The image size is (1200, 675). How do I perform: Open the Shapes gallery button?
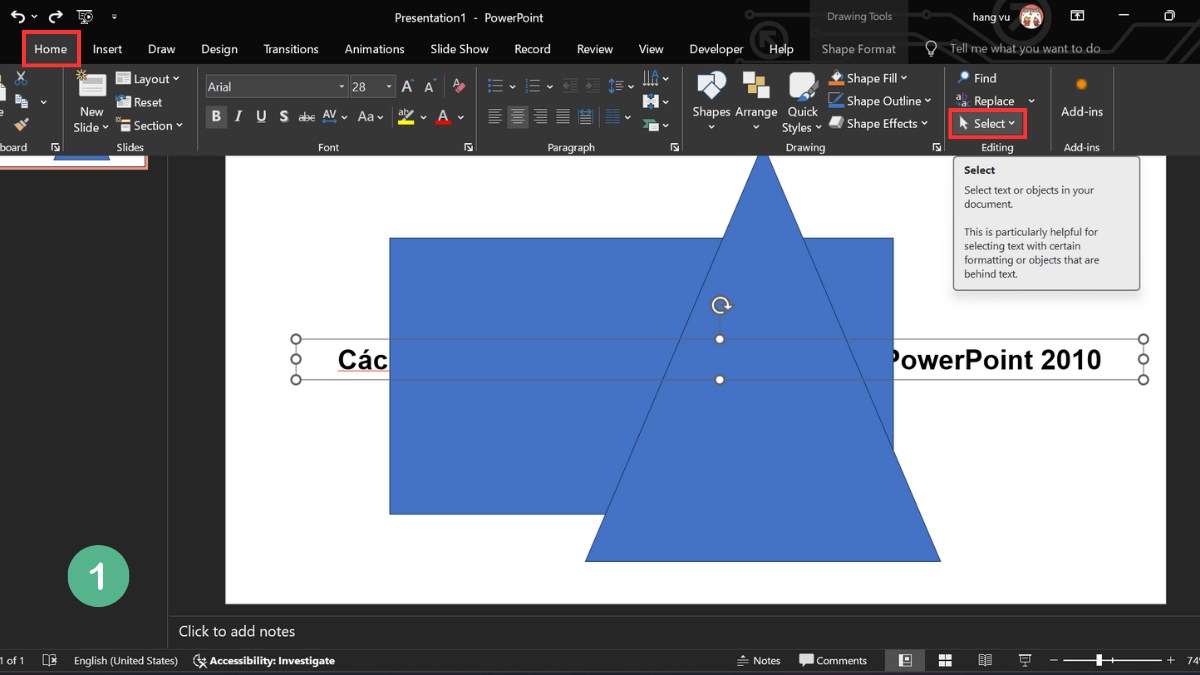[711, 101]
